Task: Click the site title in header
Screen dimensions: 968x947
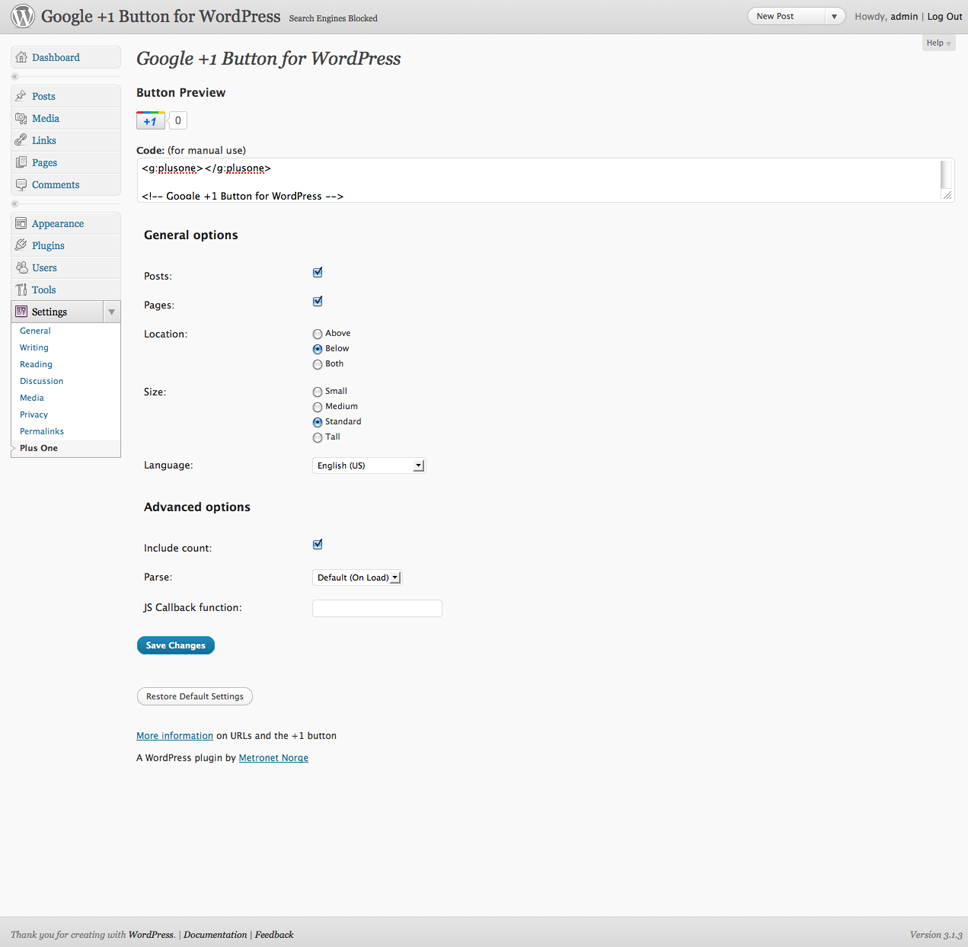Action: pyautogui.click(x=161, y=16)
